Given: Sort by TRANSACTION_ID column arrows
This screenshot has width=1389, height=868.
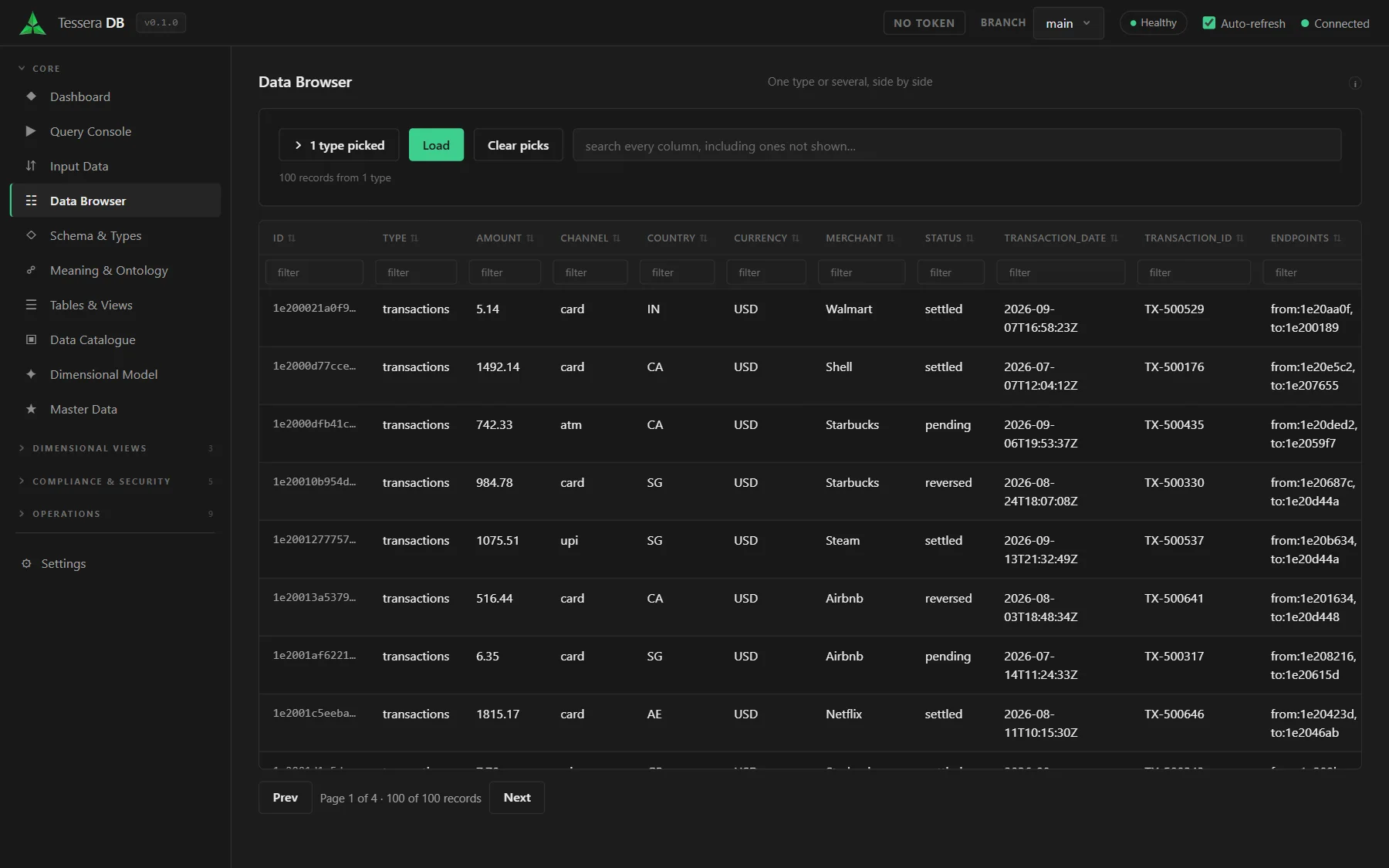Looking at the screenshot, I should [x=1240, y=238].
